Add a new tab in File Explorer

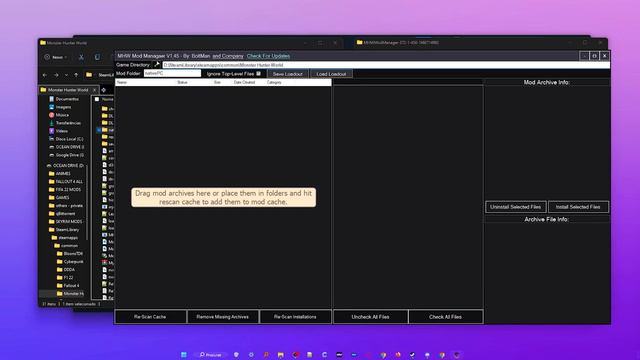pyautogui.click(x=104, y=90)
